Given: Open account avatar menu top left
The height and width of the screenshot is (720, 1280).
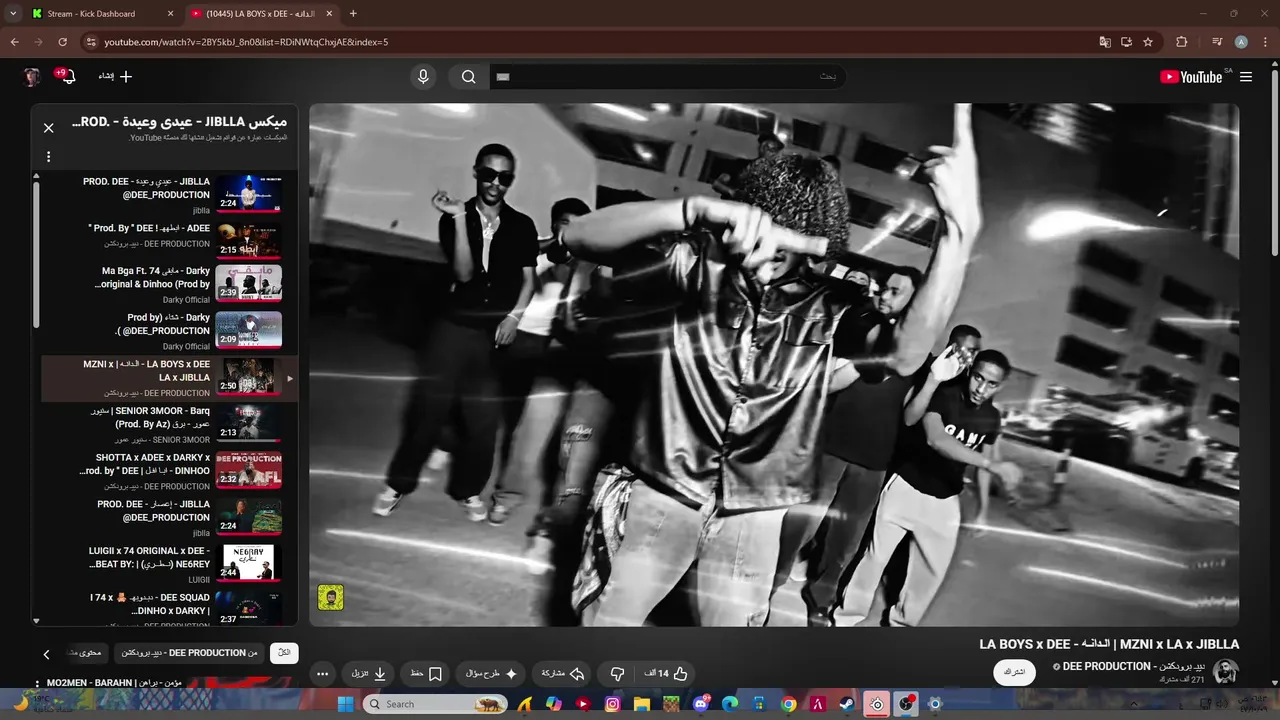Looking at the screenshot, I should click(x=32, y=77).
